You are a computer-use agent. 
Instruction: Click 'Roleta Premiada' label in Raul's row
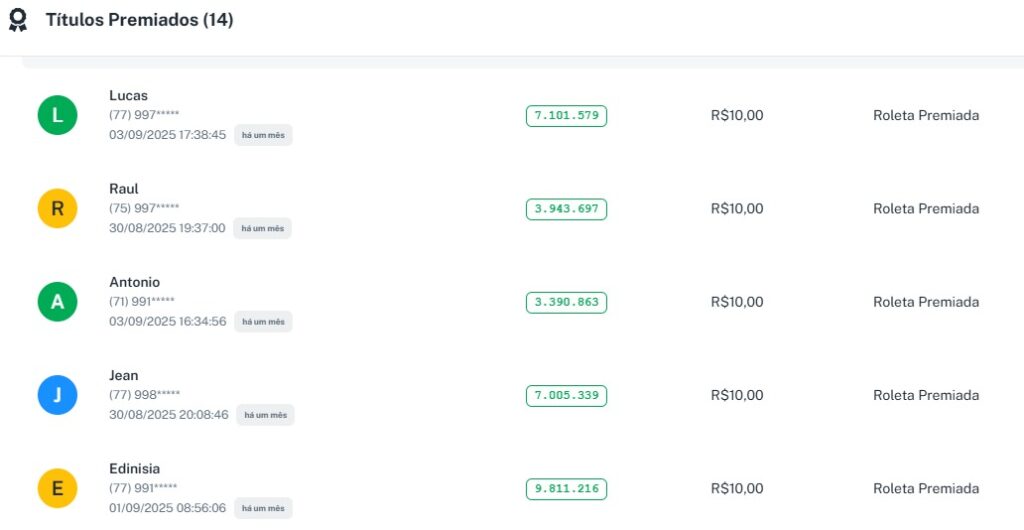(x=925, y=209)
